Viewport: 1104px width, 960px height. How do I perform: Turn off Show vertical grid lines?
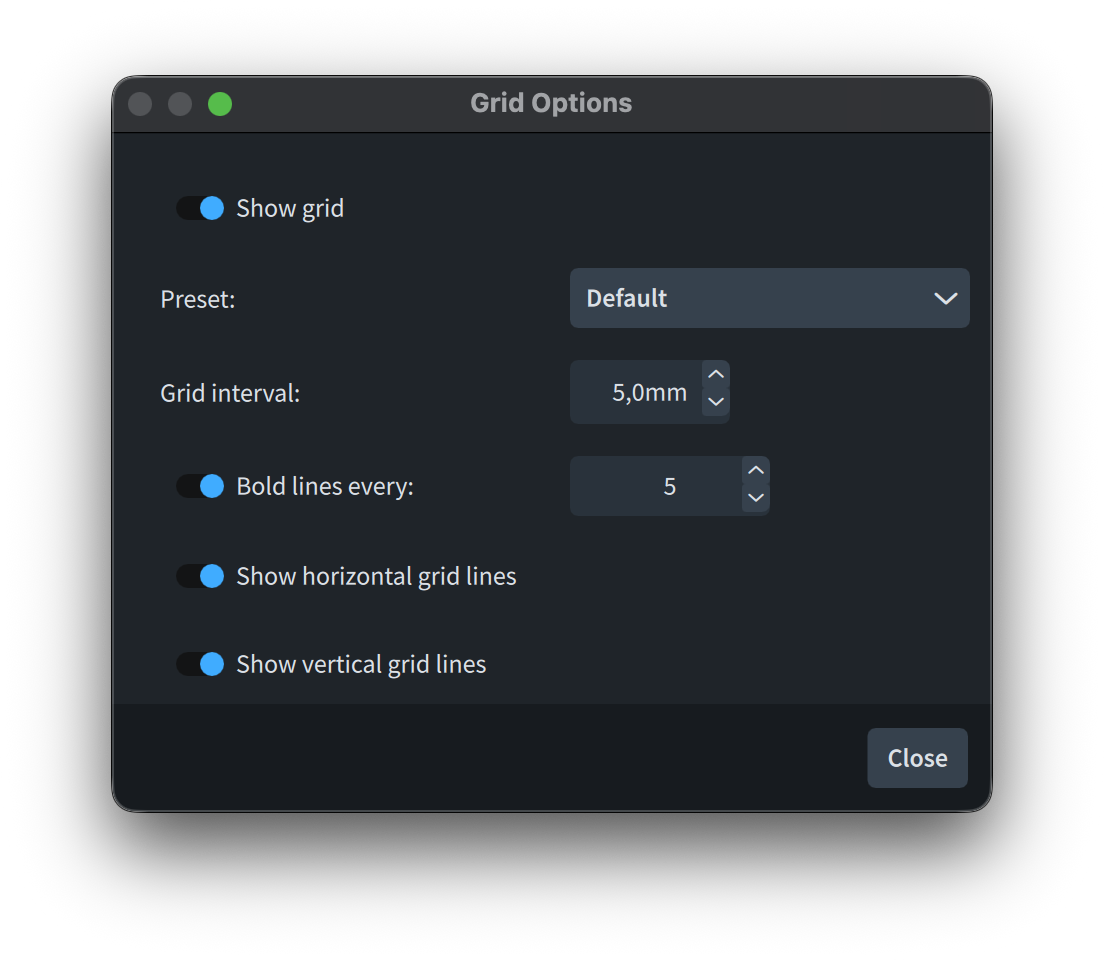click(x=200, y=664)
